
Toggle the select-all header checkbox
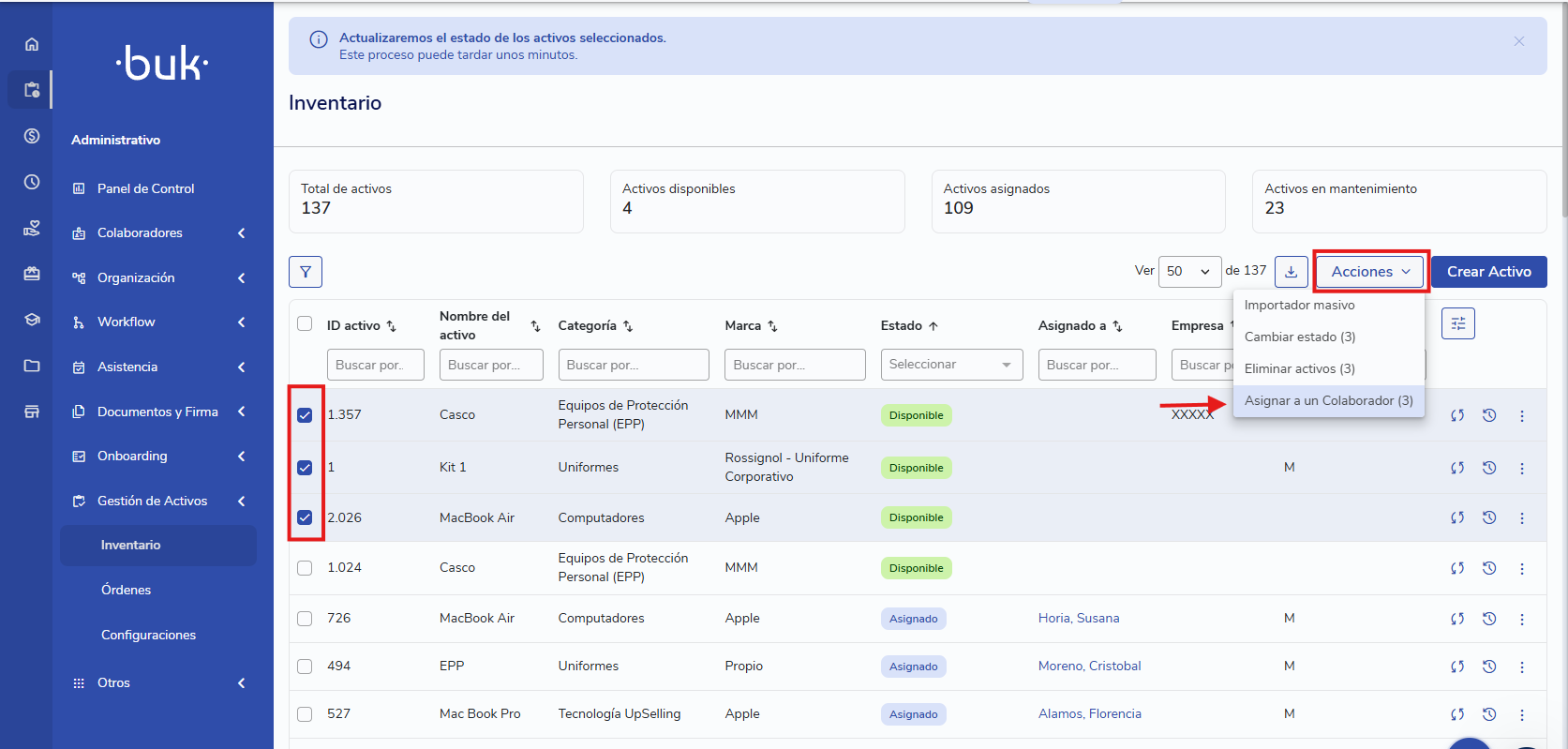click(305, 323)
